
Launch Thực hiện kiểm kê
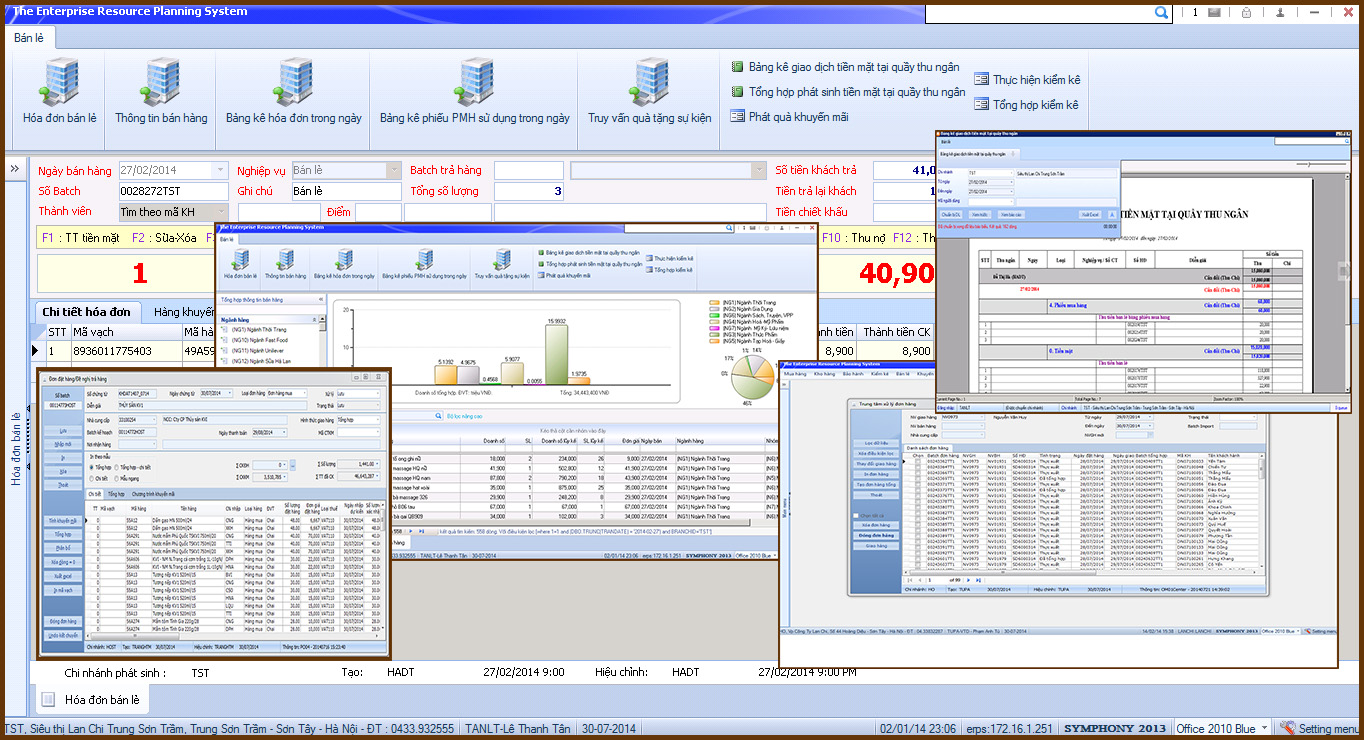pos(1027,80)
